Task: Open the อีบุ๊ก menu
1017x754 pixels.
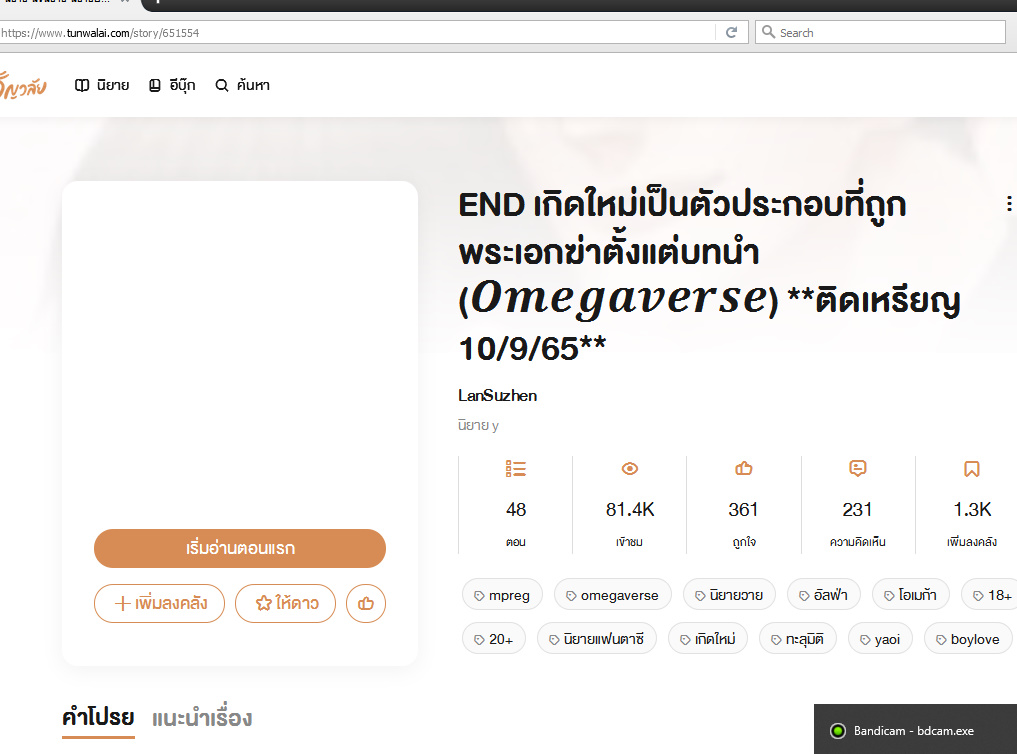Action: point(172,85)
